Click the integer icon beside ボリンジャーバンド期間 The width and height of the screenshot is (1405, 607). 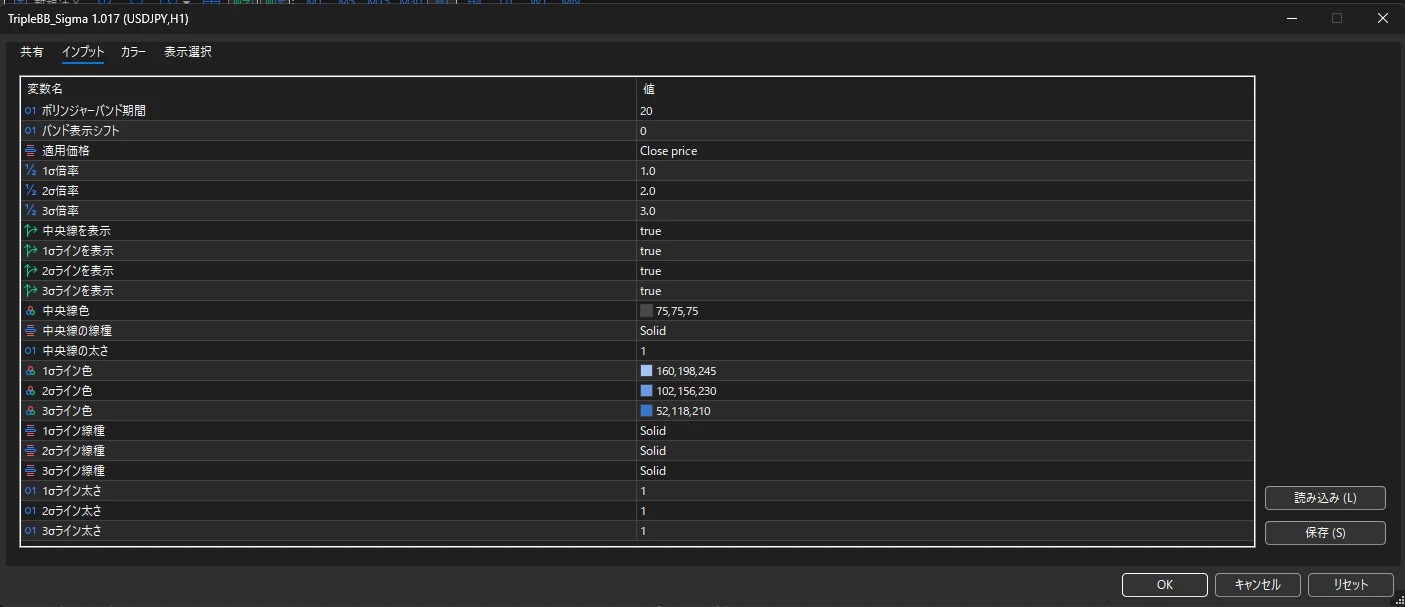[x=30, y=111]
